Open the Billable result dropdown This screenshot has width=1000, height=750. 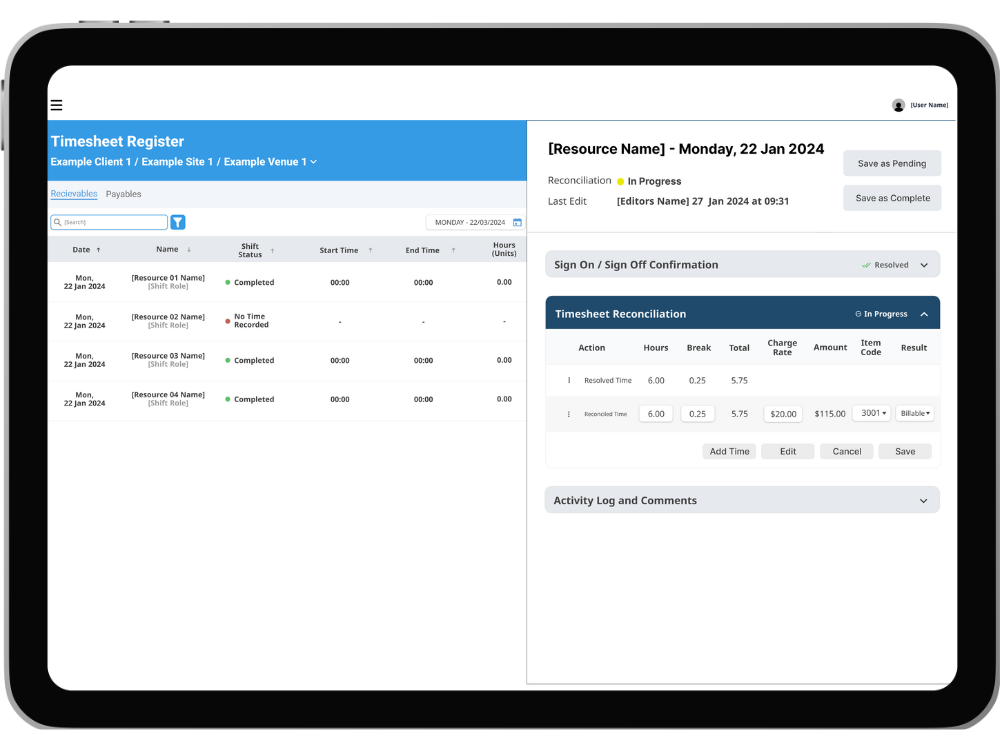click(915, 413)
